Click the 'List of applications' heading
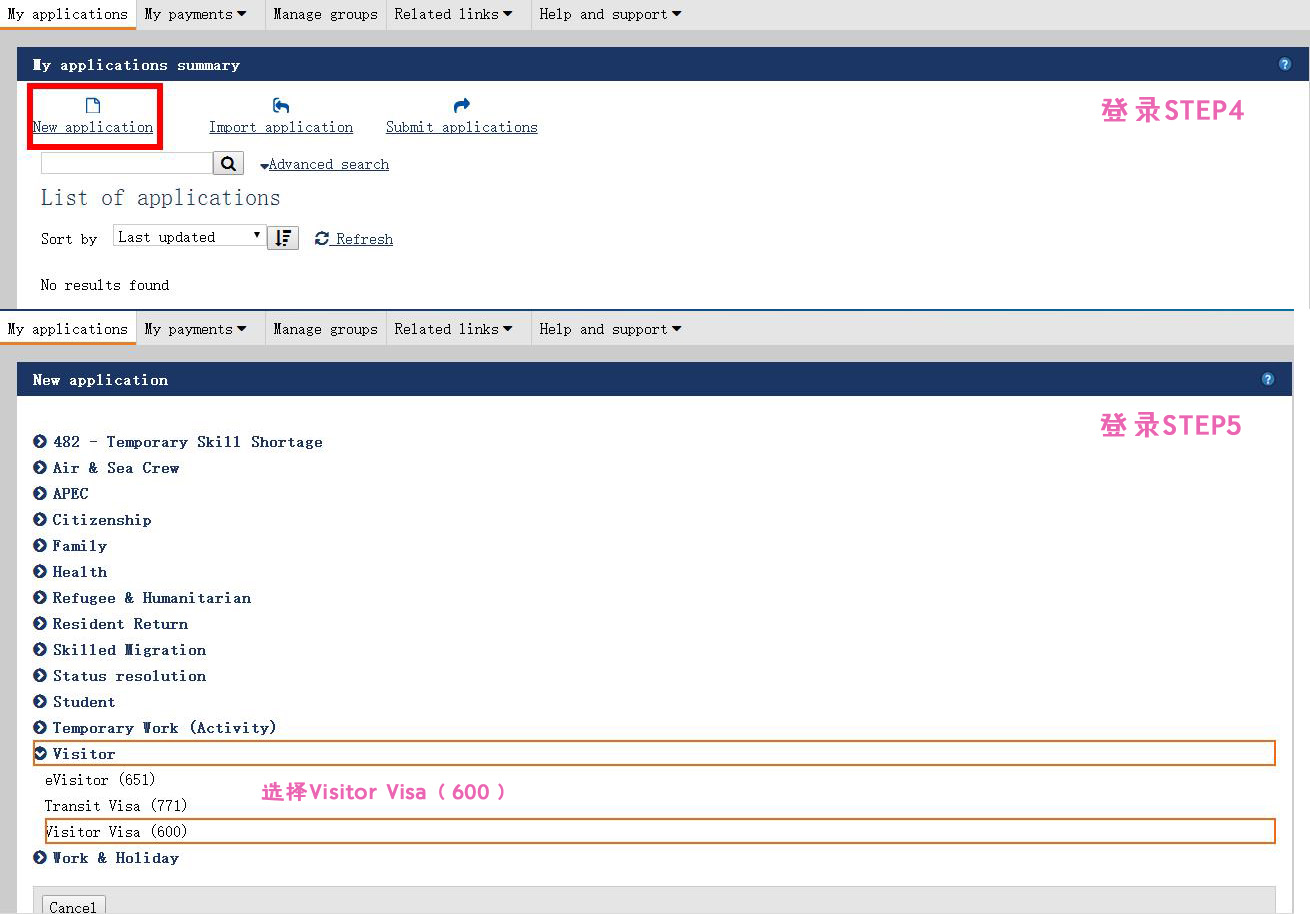This screenshot has width=1310, height=914. click(x=160, y=198)
